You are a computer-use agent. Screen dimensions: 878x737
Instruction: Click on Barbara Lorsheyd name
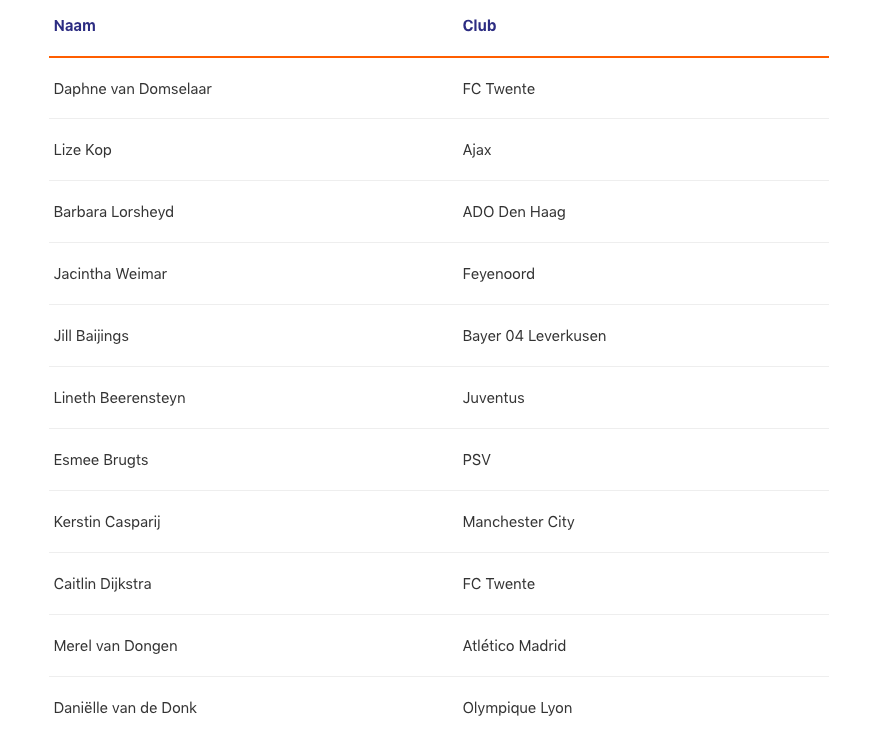(x=114, y=212)
